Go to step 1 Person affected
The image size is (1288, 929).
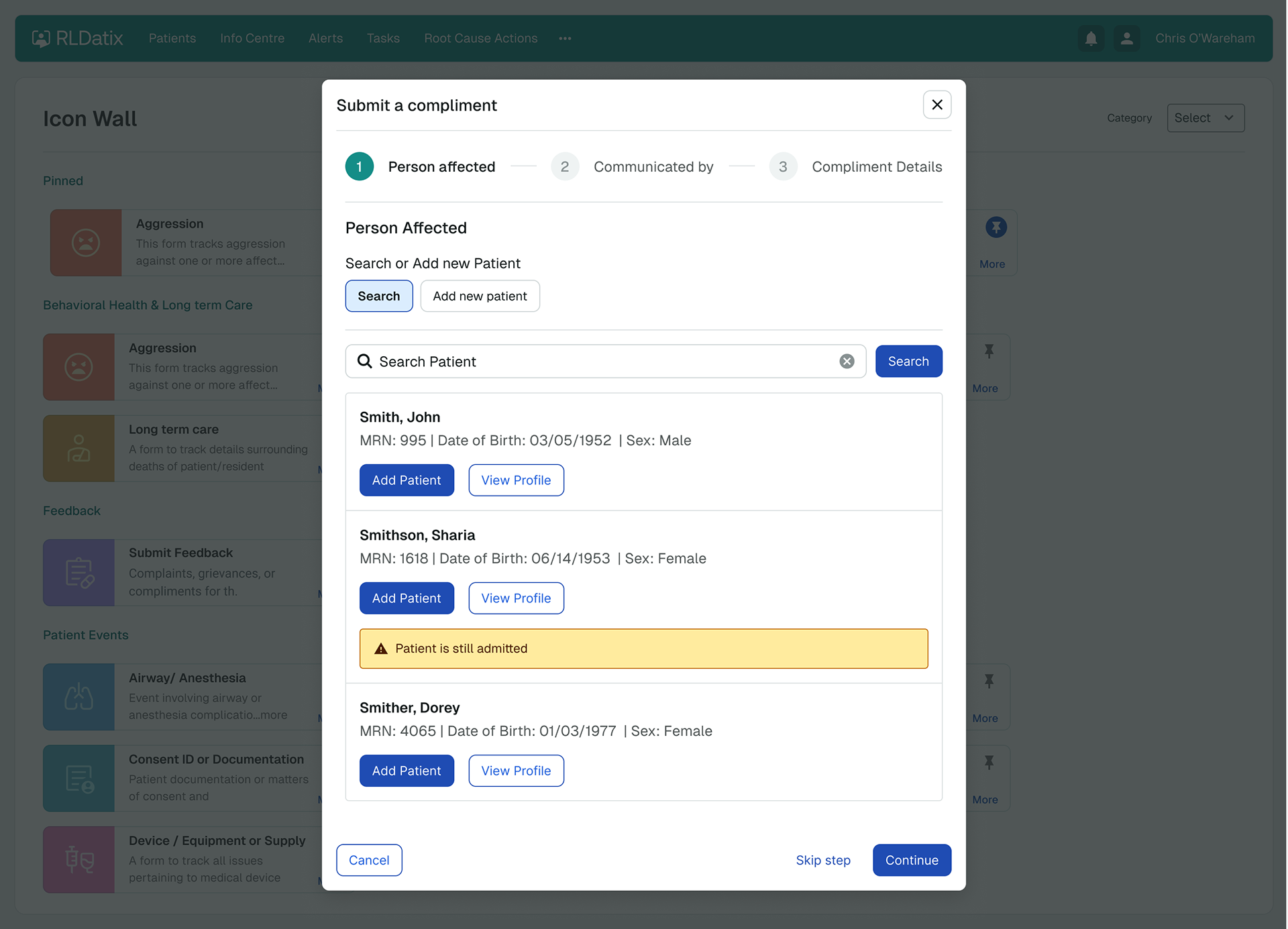pyautogui.click(x=420, y=167)
